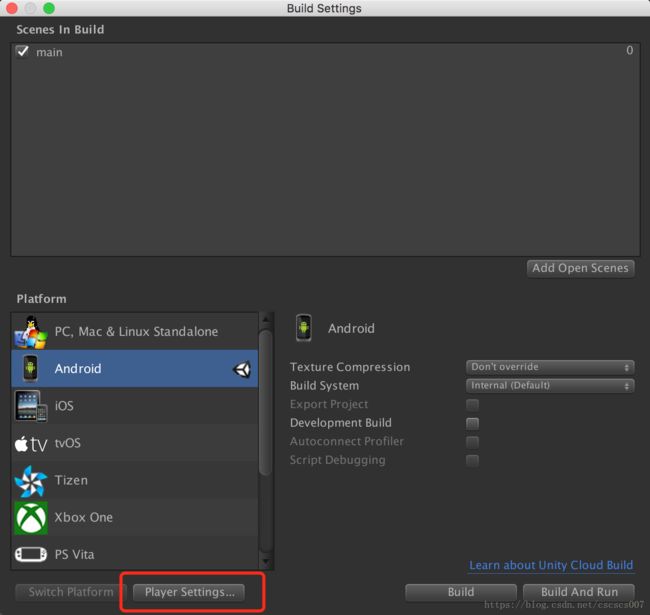The height and width of the screenshot is (615, 650).
Task: Select the Android platform row
Action: [135, 368]
